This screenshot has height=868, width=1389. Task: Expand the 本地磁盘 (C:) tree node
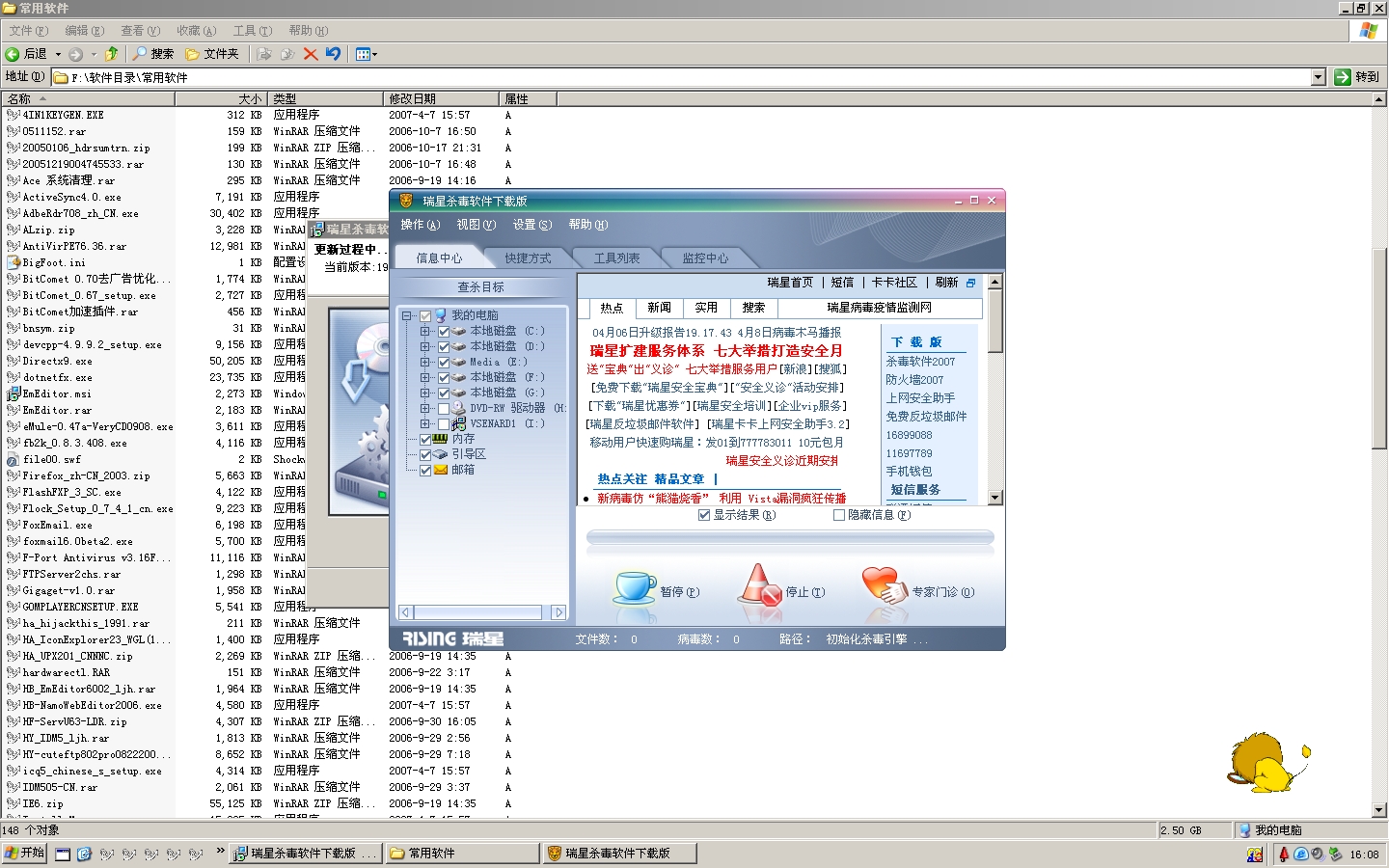(425, 331)
